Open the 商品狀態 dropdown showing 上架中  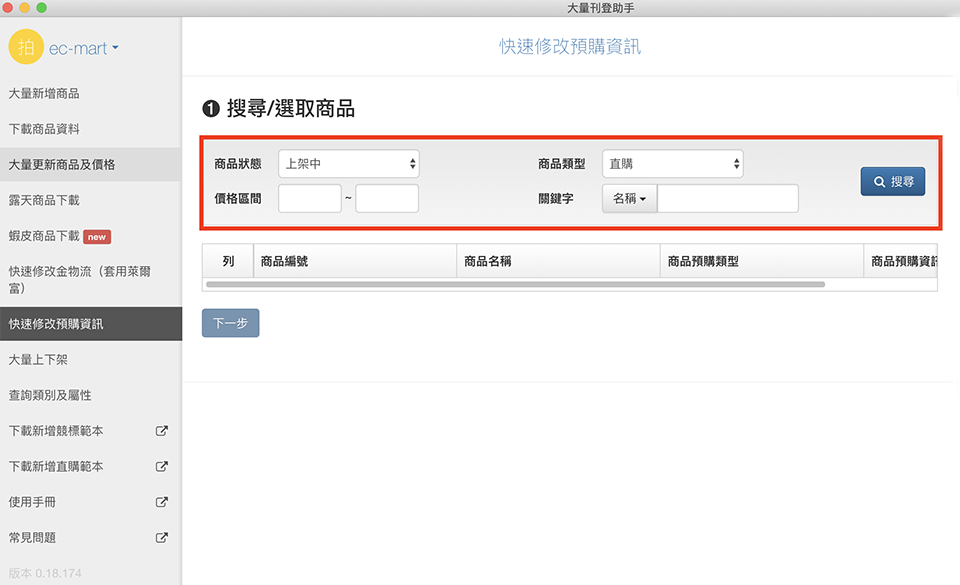pos(348,164)
